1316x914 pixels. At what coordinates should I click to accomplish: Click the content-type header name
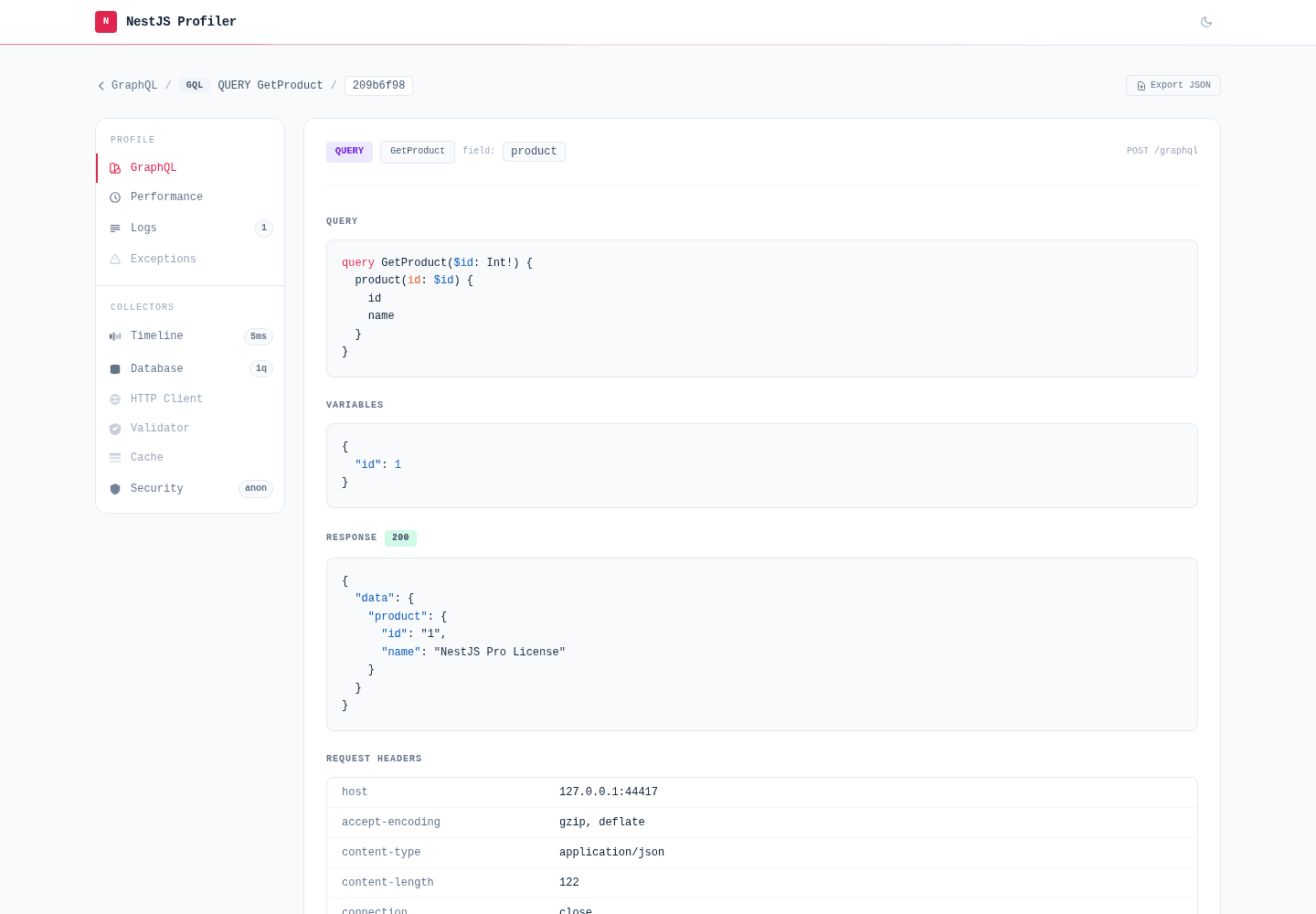point(381,853)
